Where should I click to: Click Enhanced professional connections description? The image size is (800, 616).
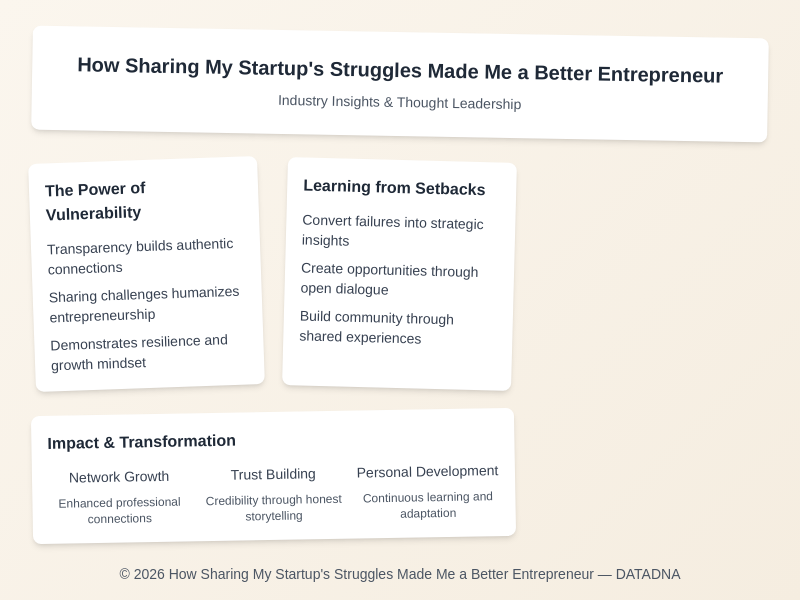click(x=119, y=510)
